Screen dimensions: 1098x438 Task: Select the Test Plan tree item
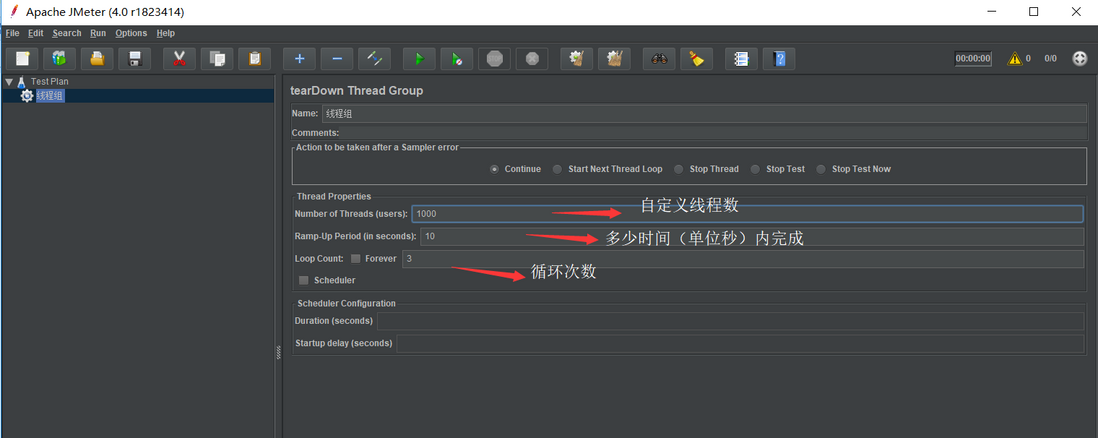click(x=49, y=81)
